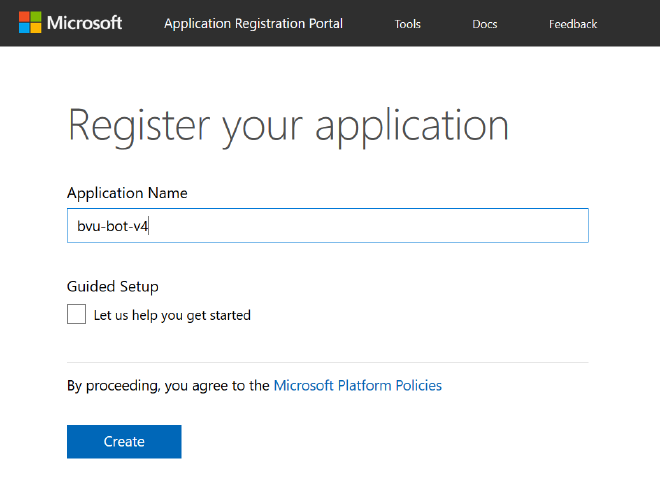This screenshot has width=660, height=491.
Task: Open the Tools menu in header
Action: pyautogui.click(x=407, y=24)
